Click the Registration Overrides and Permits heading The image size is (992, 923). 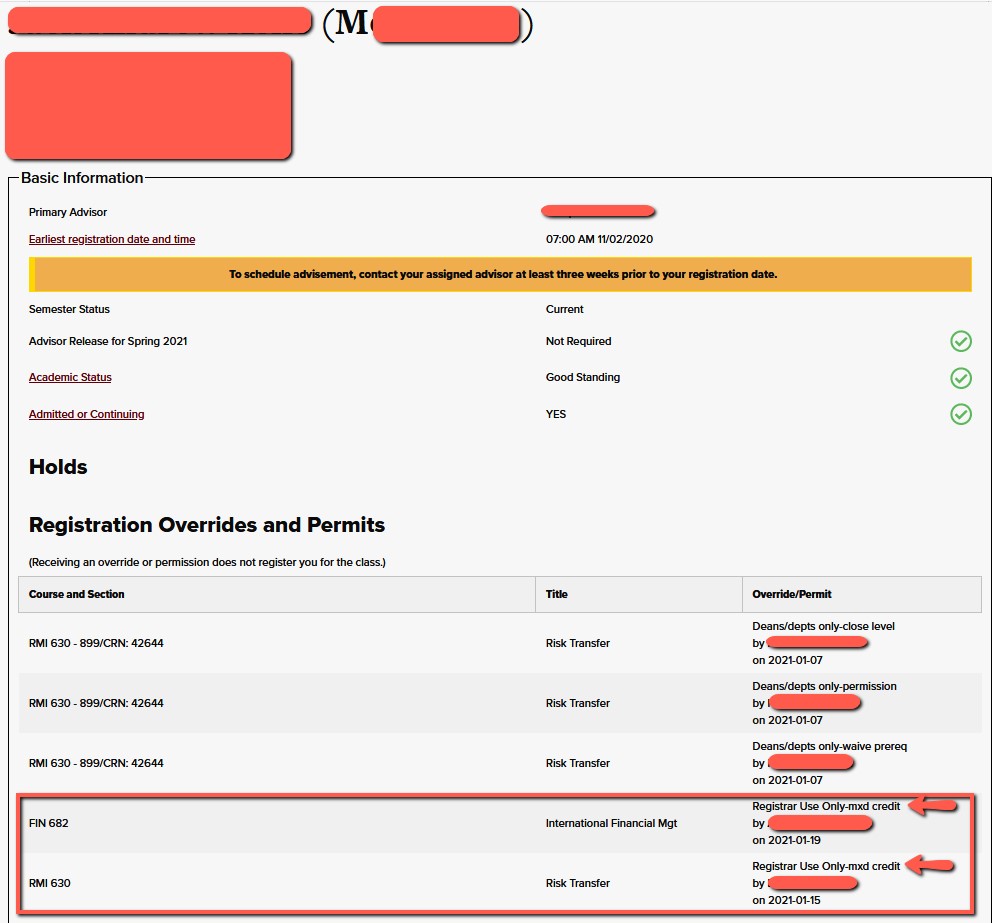[207, 525]
